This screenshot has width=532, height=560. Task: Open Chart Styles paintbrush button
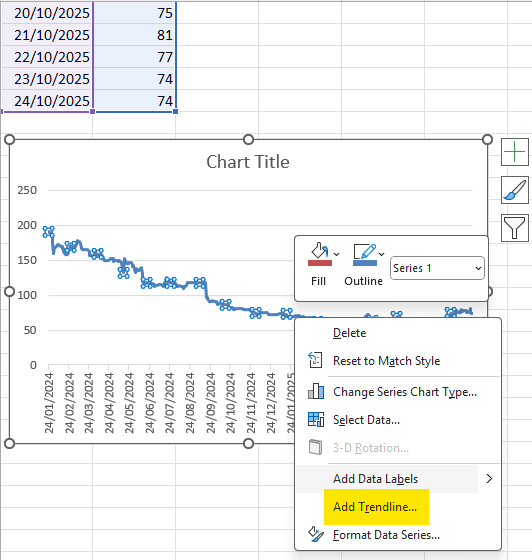[515, 190]
